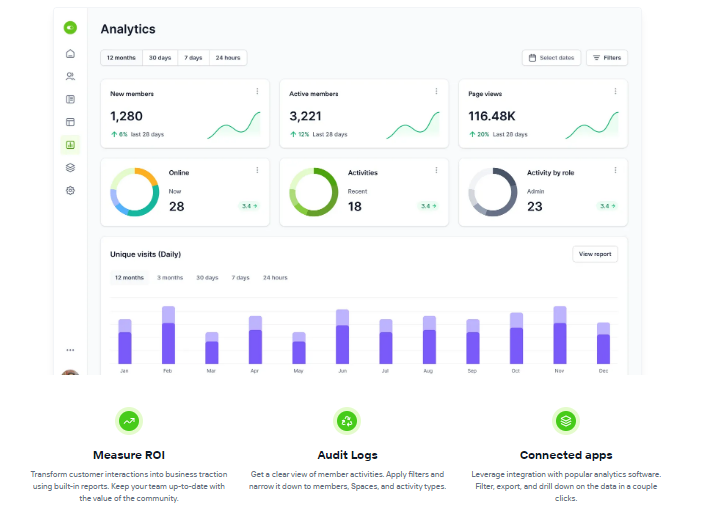Click the 3.4 badge in Activities card
Viewport: 701px width, 521px height.
pos(428,206)
